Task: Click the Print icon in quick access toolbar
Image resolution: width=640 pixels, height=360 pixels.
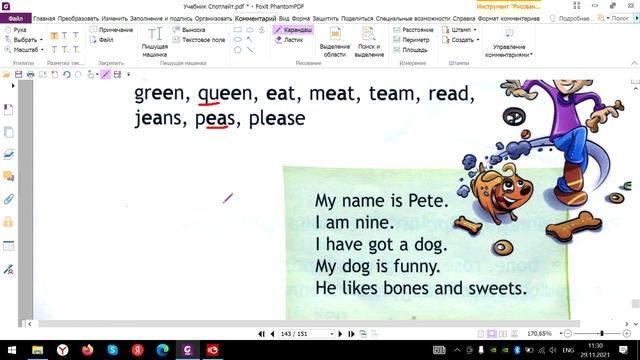Action: (x=31, y=74)
